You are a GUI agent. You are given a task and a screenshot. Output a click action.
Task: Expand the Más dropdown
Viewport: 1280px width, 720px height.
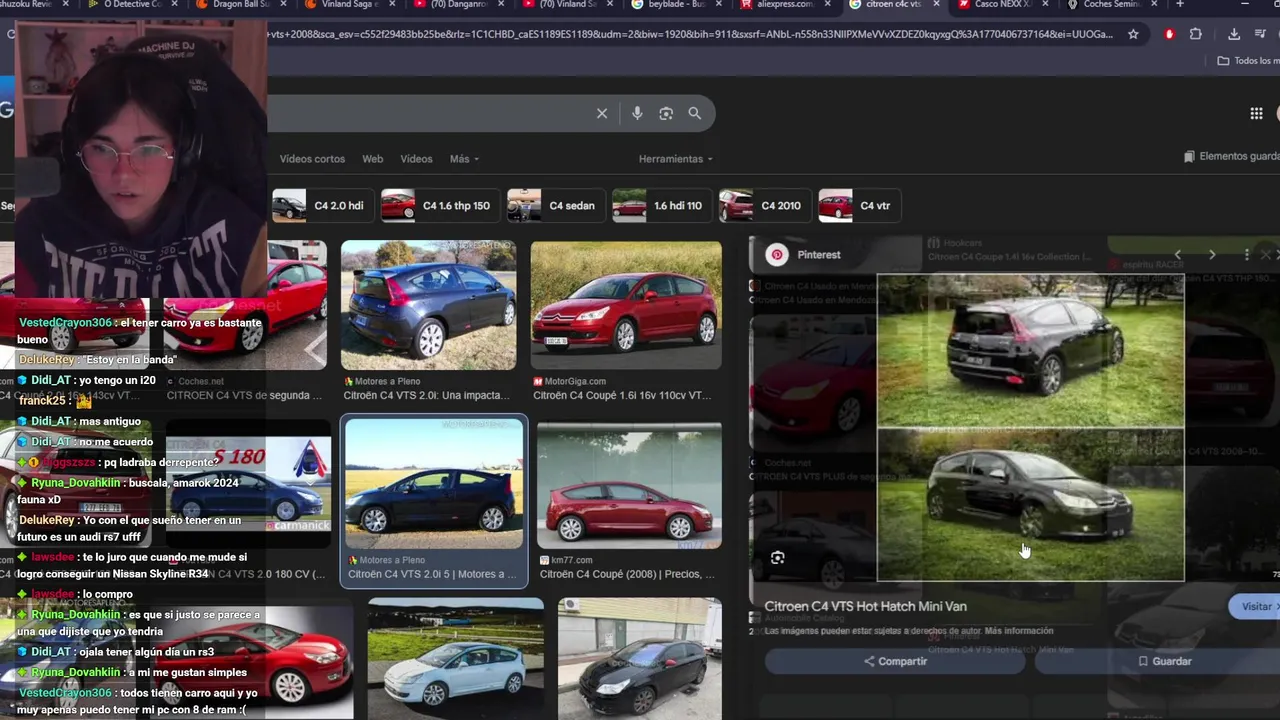[x=464, y=159]
